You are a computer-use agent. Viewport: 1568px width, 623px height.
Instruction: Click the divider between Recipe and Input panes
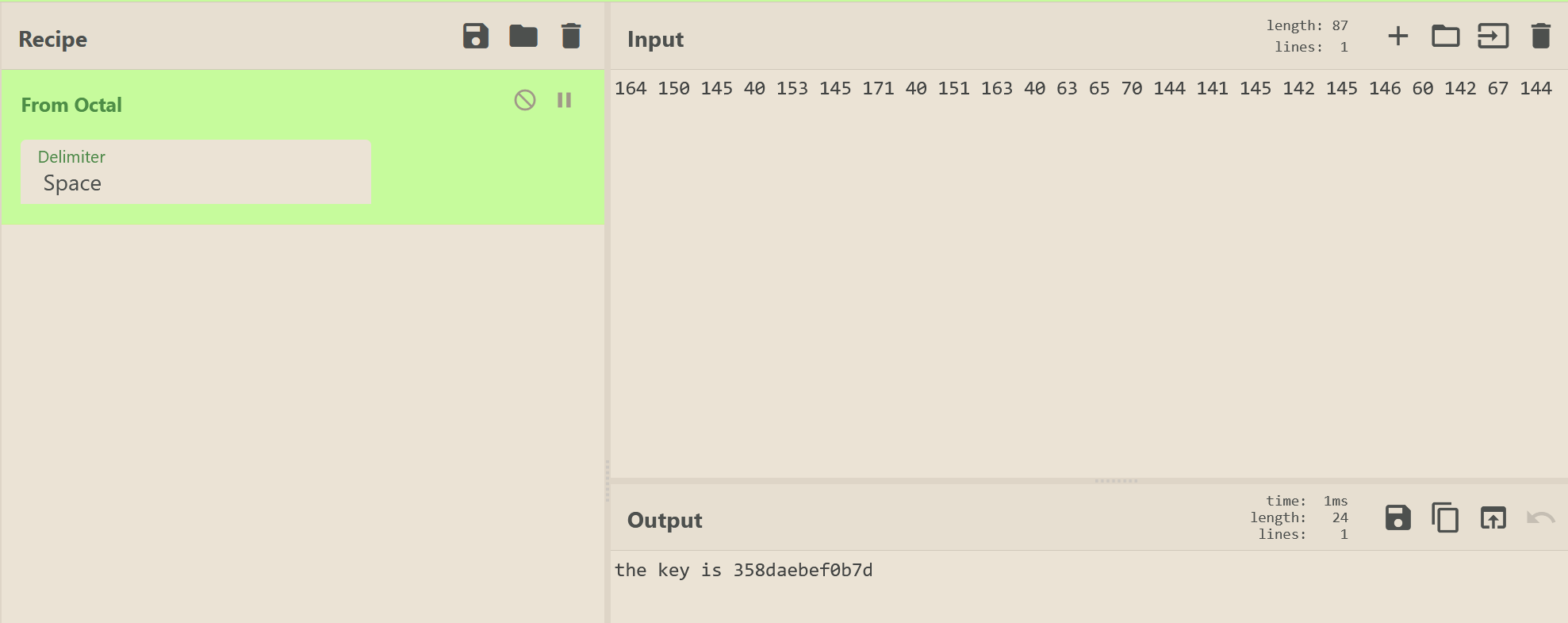[x=608, y=480]
